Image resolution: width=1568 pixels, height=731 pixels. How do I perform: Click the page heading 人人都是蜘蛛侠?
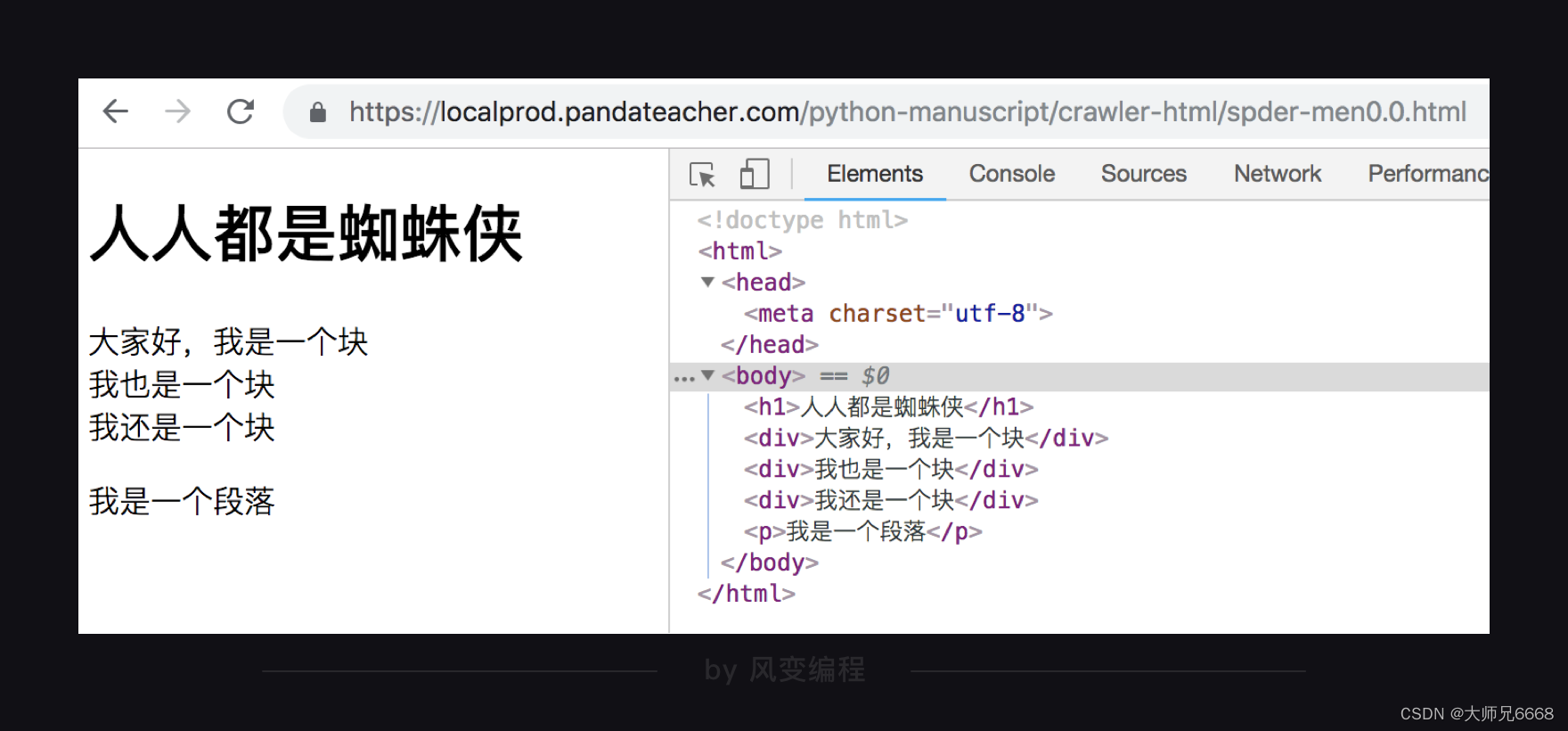pos(306,234)
